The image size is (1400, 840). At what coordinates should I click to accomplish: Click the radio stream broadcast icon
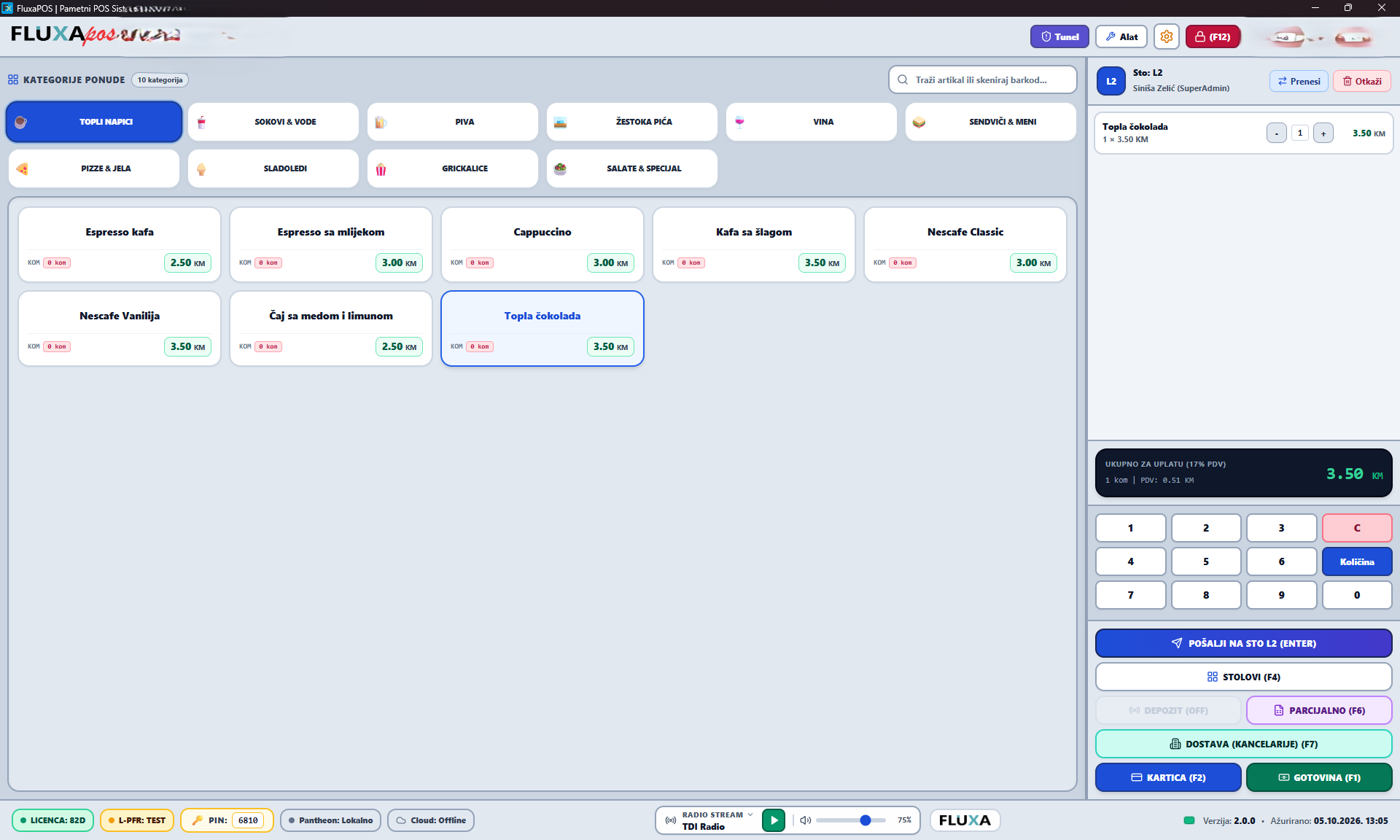click(x=671, y=820)
